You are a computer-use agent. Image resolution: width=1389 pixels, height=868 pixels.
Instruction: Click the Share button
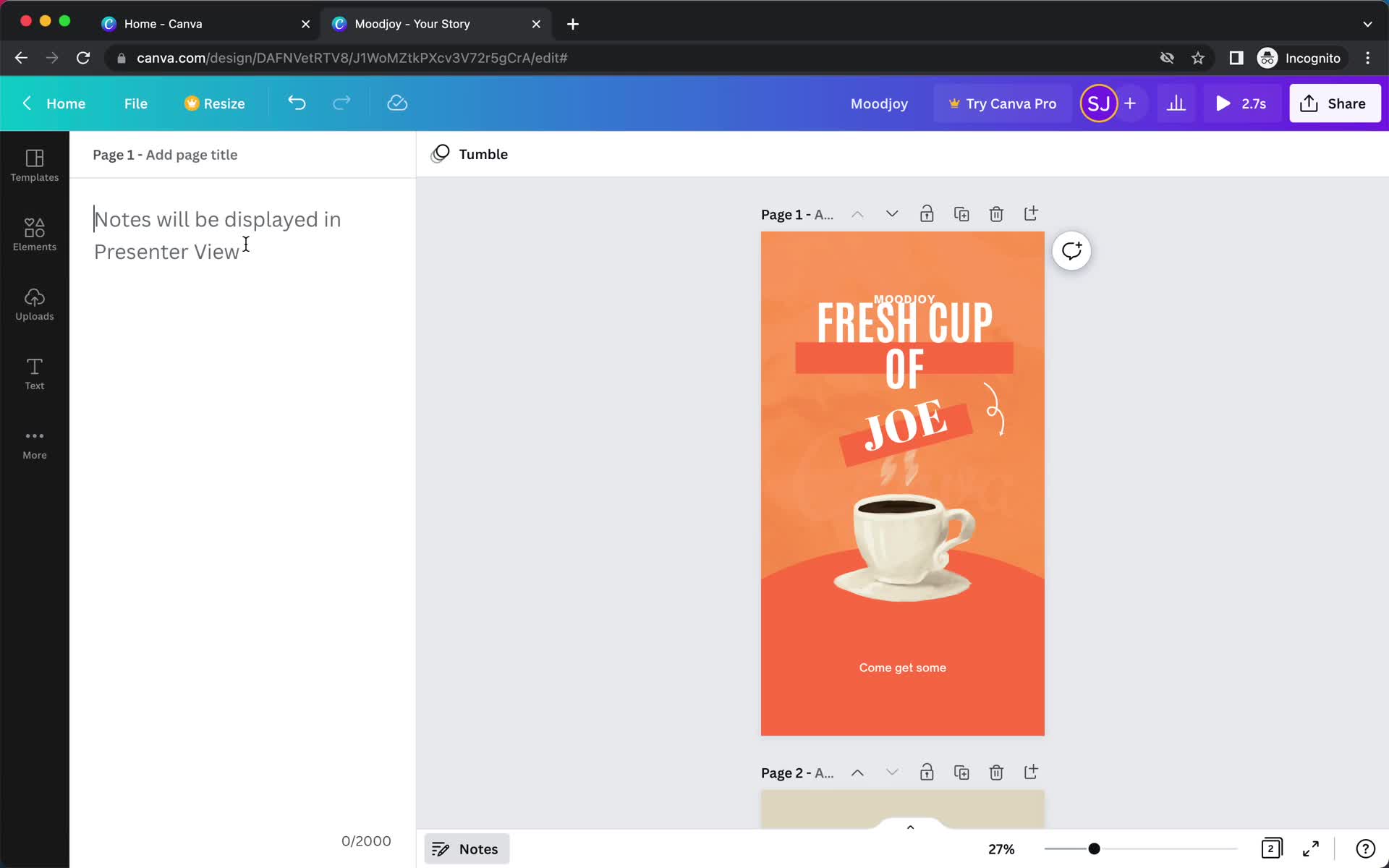1335,103
